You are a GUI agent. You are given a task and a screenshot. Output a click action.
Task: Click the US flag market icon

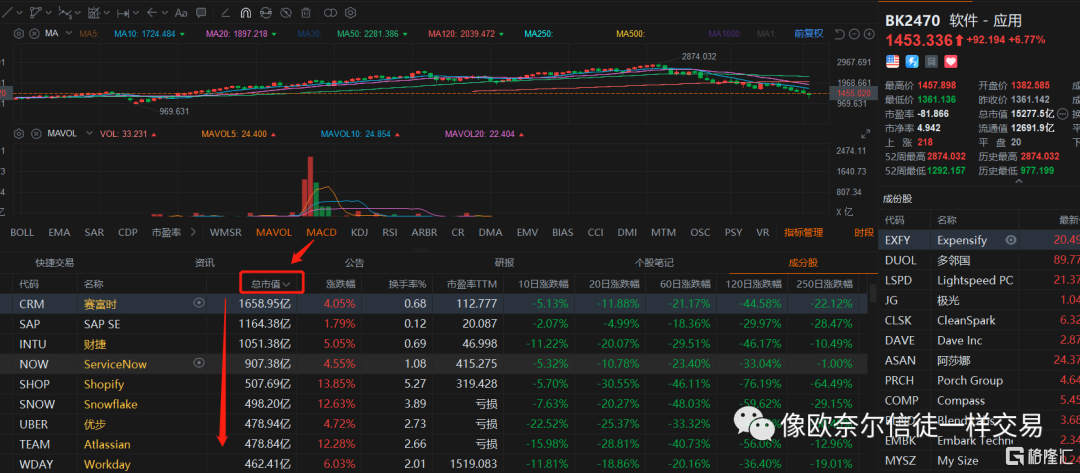point(893,61)
